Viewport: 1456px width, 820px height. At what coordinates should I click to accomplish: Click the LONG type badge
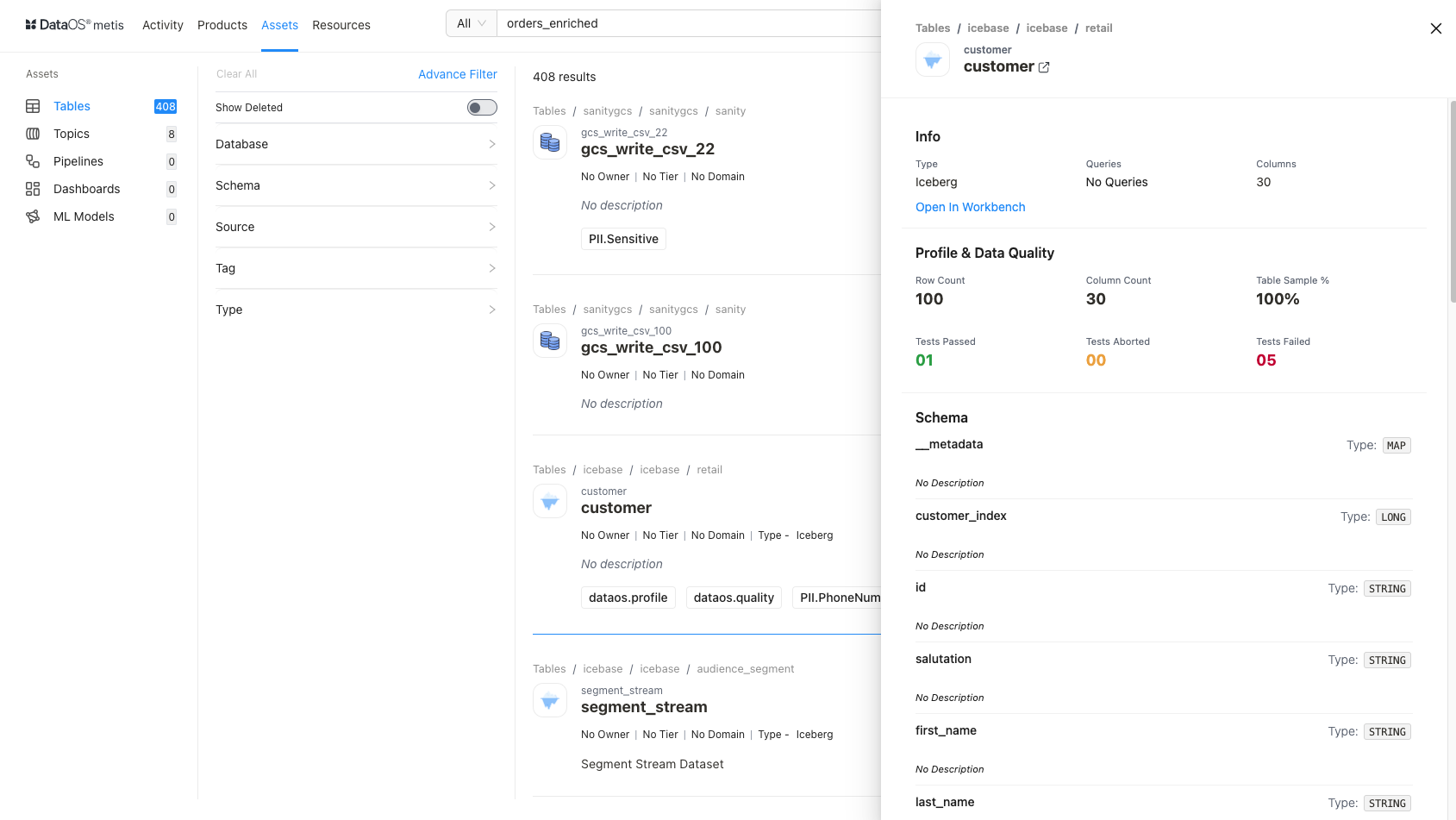[x=1394, y=517]
